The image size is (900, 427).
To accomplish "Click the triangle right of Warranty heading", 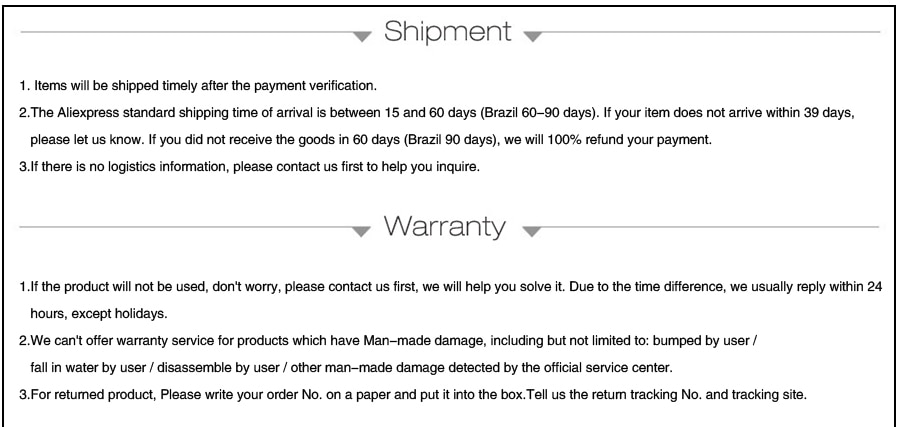I will point(532,231).
